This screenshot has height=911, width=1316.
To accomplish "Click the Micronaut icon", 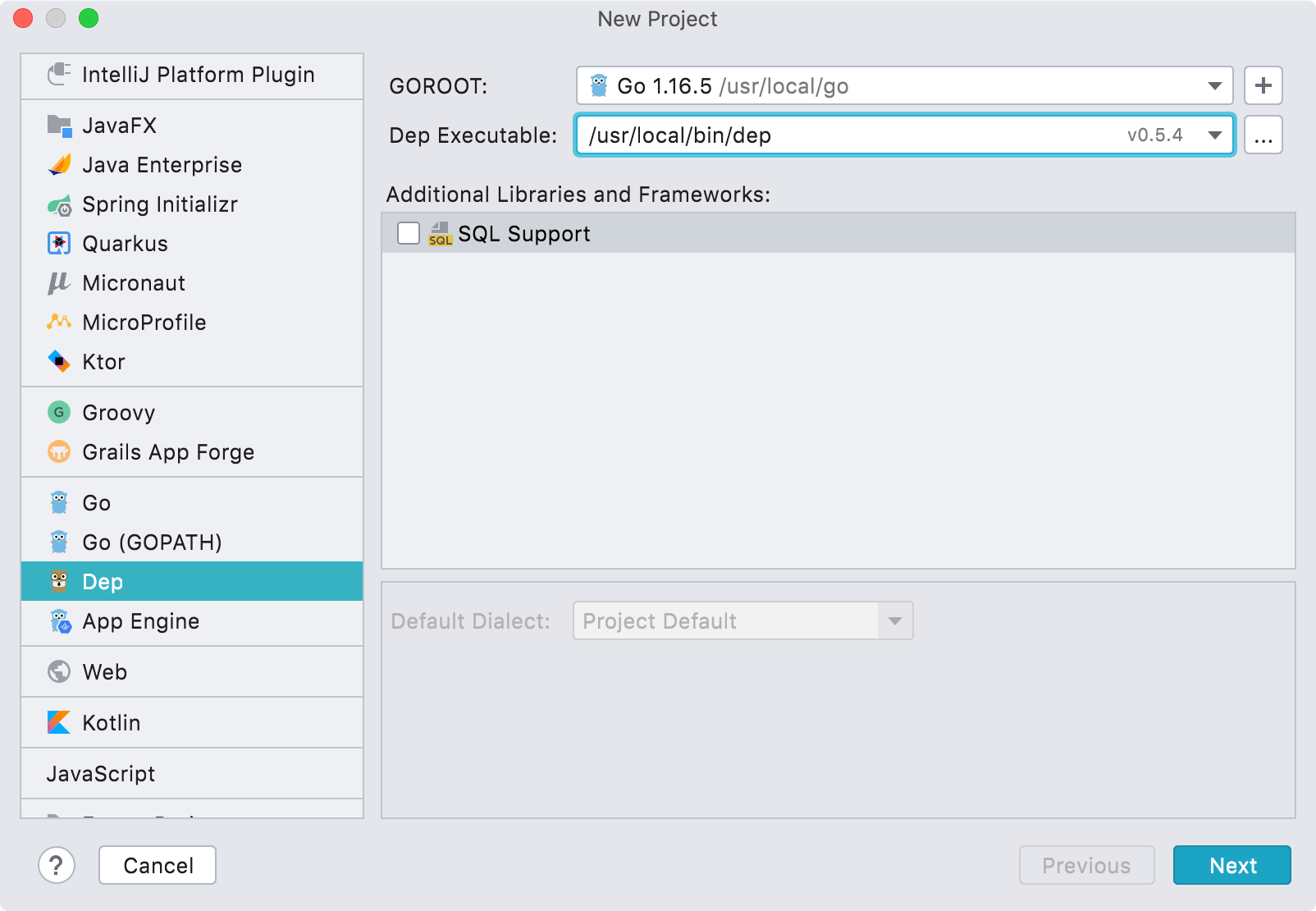I will 58,282.
